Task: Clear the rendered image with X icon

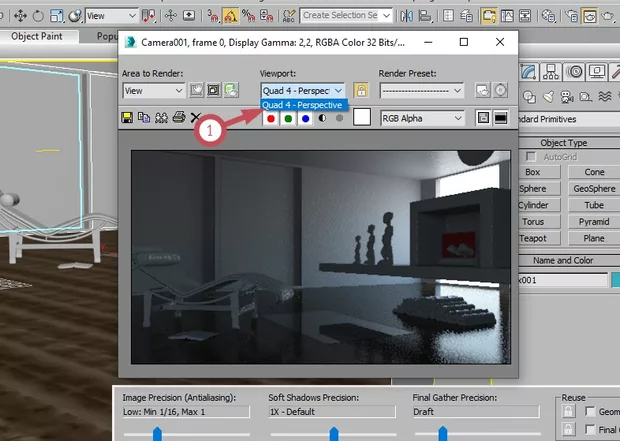Action: 195,118
